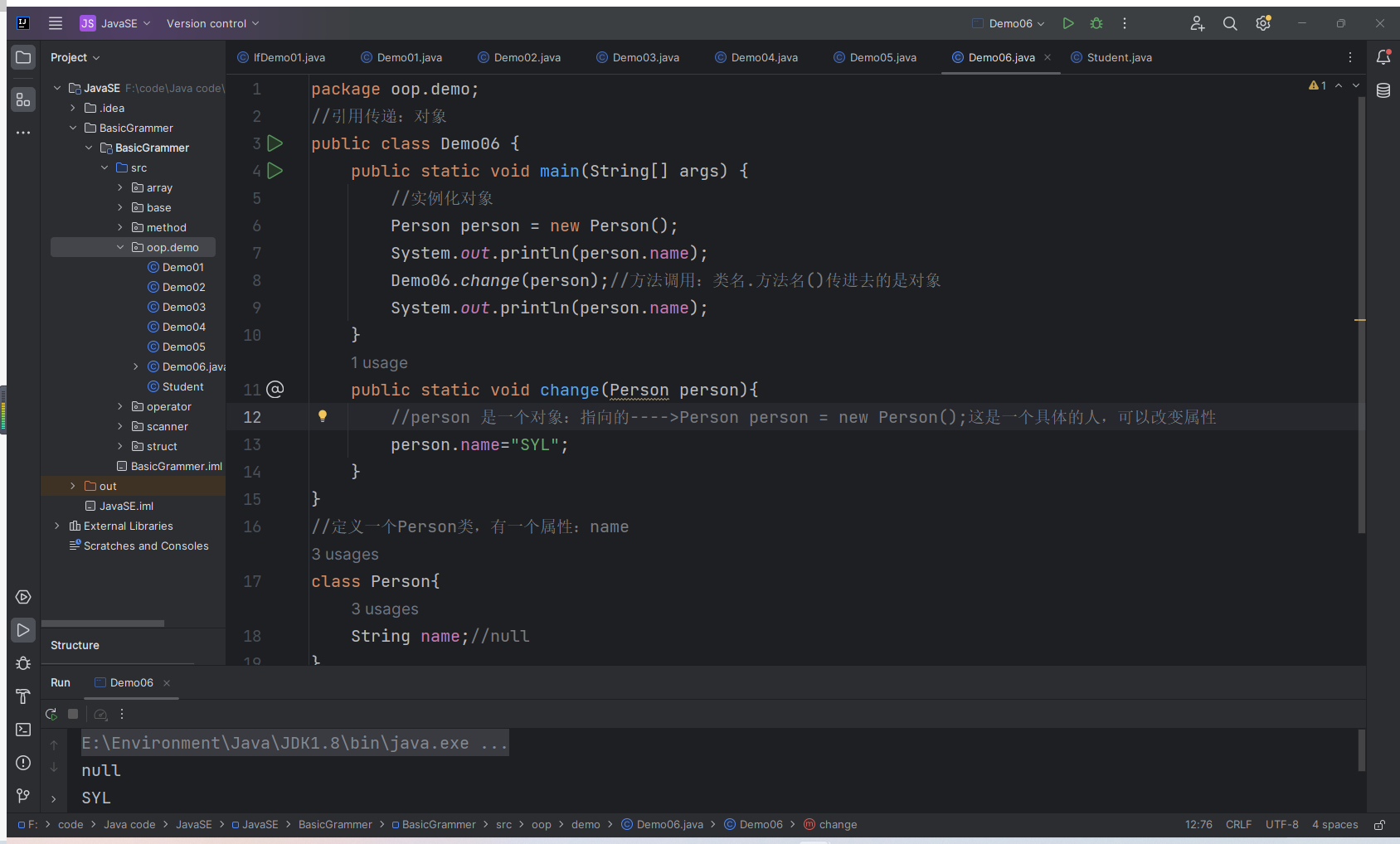
Task: Open Demo04 in the project tree
Action: click(x=177, y=327)
